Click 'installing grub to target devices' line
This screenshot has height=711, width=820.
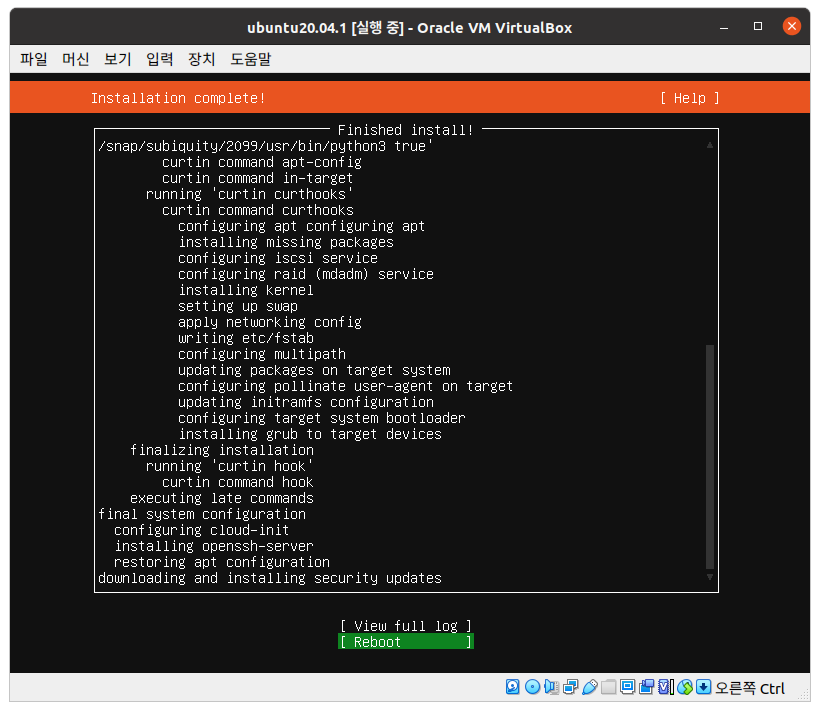[x=310, y=434]
